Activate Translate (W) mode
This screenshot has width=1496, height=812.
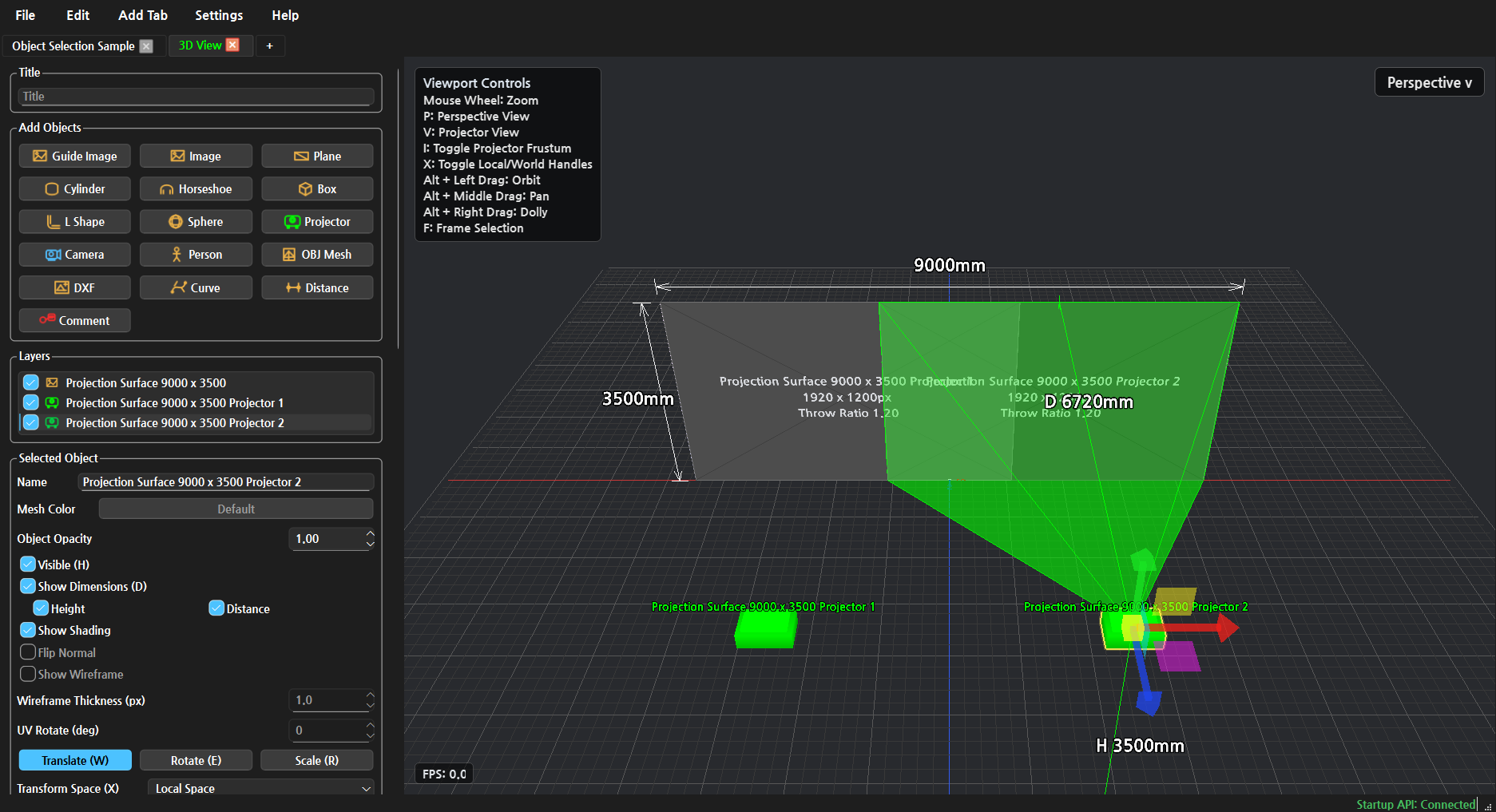(x=75, y=760)
